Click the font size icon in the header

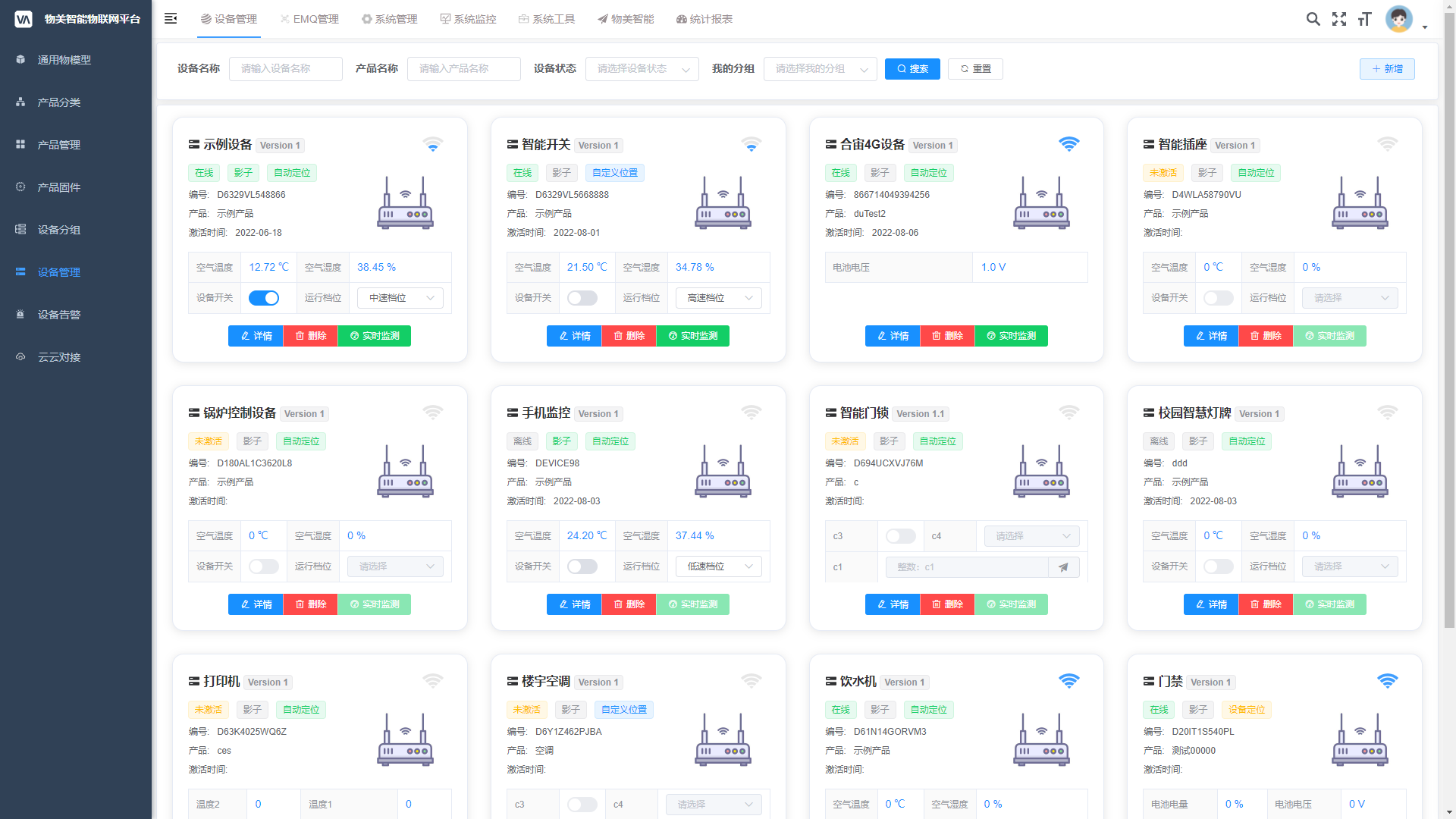[1365, 19]
